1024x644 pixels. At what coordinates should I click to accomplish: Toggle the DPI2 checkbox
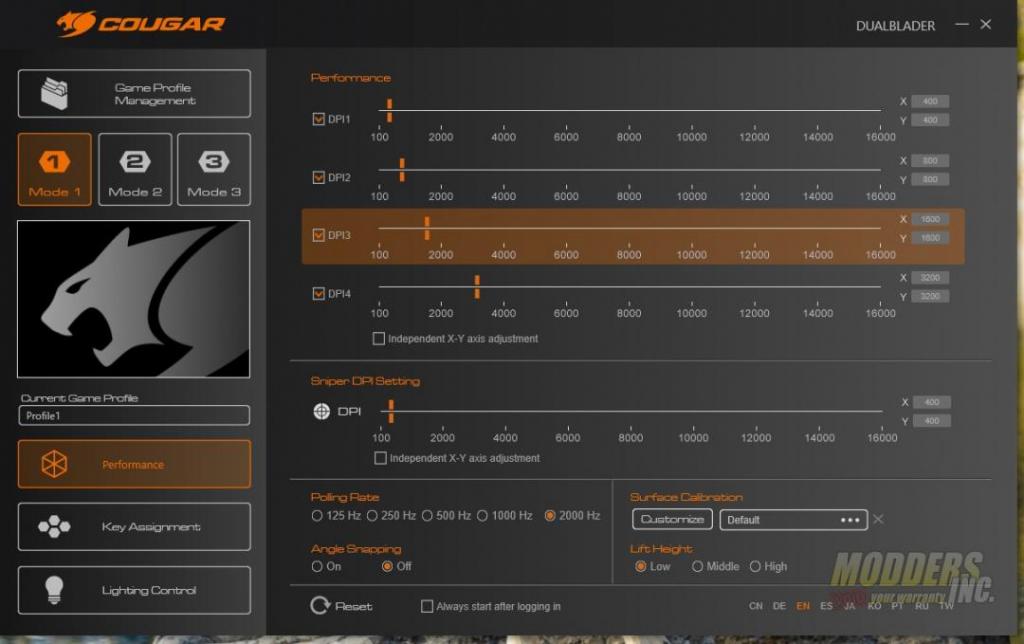[x=319, y=177]
